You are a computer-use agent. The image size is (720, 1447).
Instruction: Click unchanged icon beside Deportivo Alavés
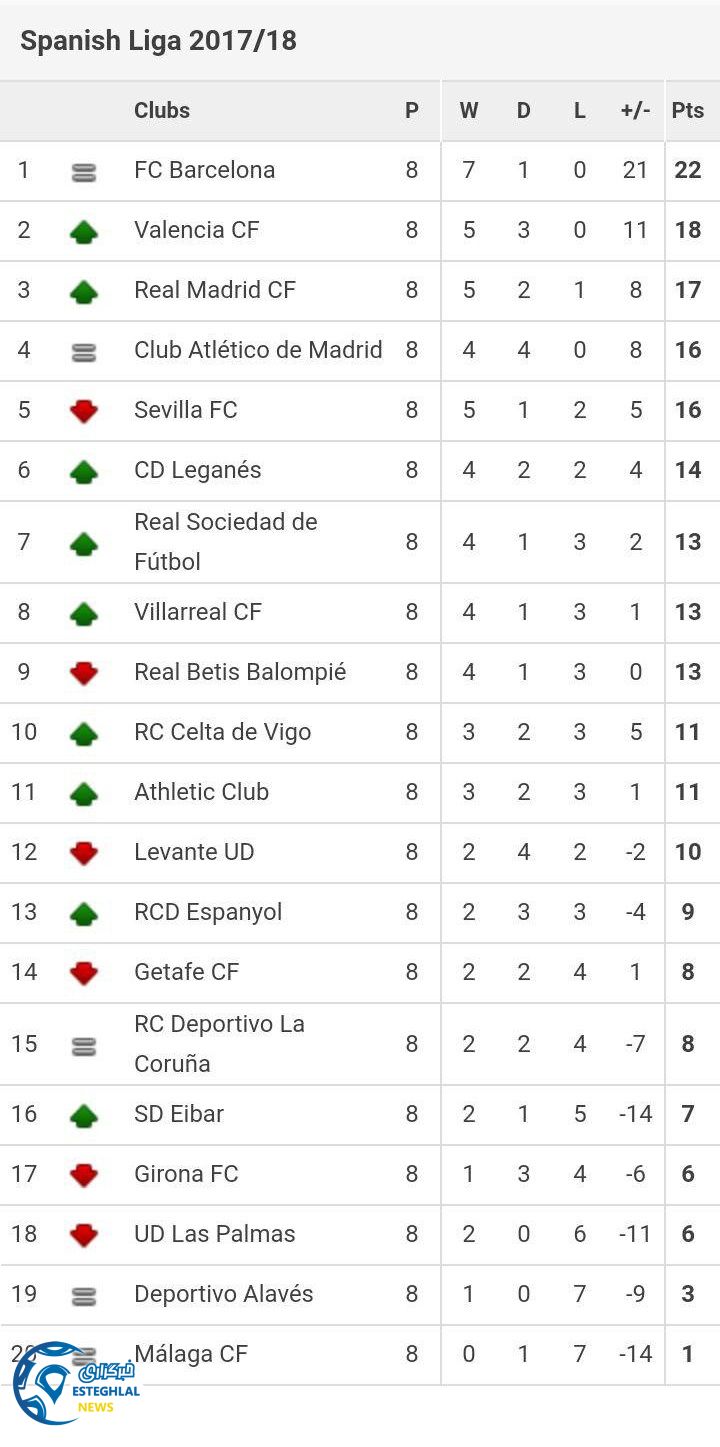tap(84, 1296)
